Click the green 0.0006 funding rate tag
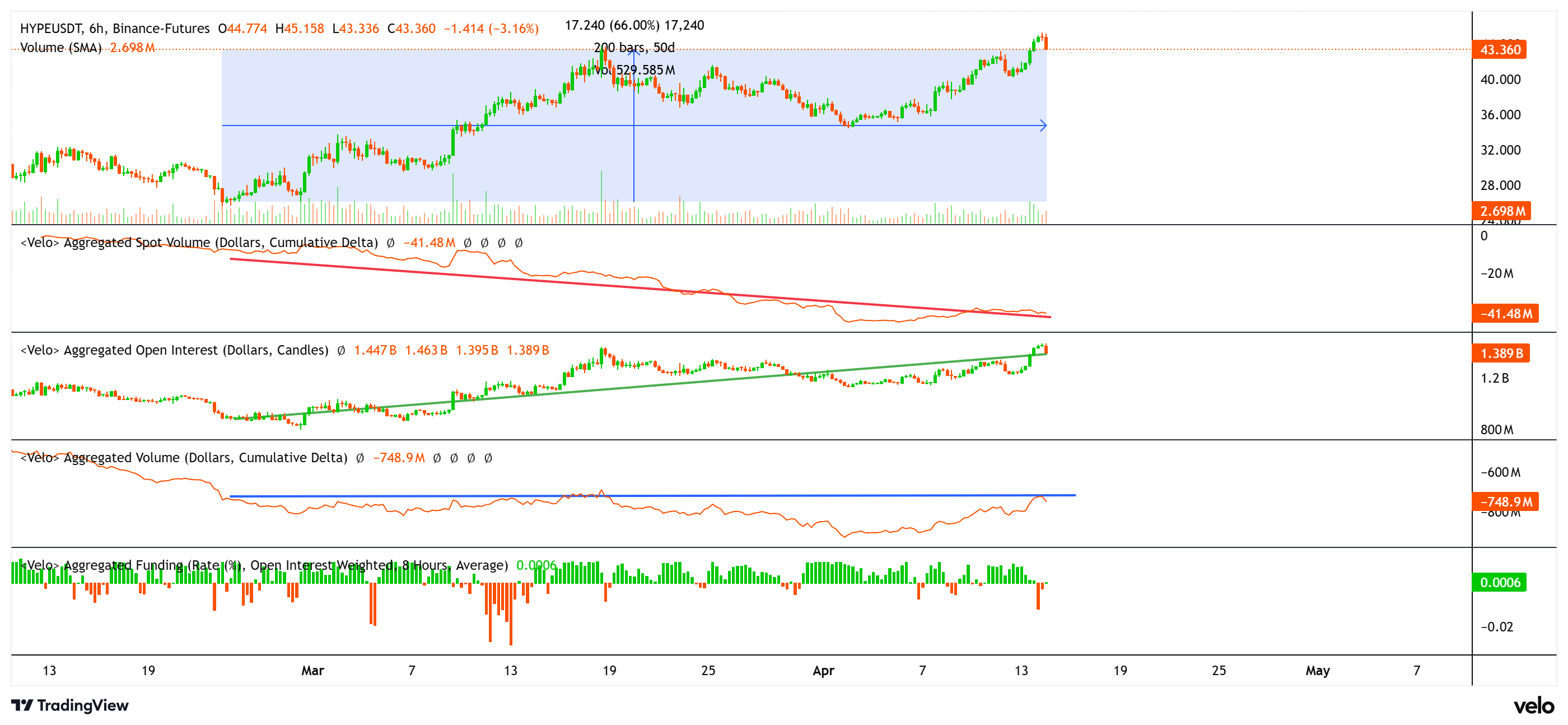The image size is (1568, 725). click(x=1499, y=582)
